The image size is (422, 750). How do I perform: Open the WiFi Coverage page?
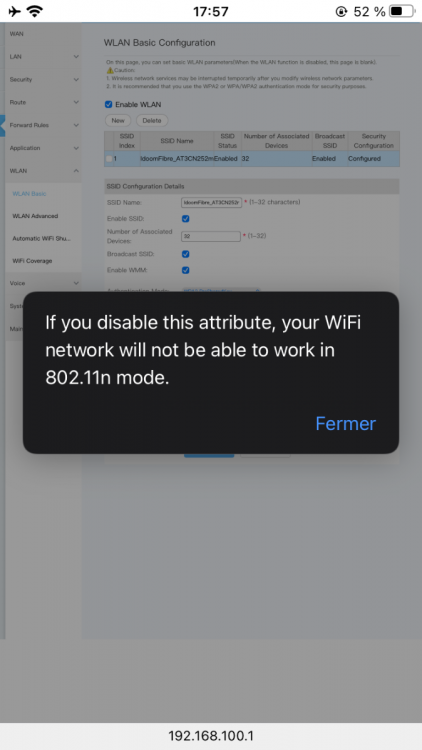(32, 261)
